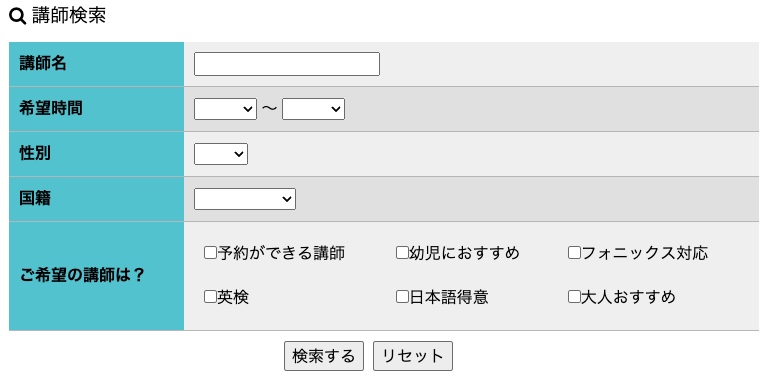This screenshot has width=779, height=382.
Task: Expand the 国籍 dropdown
Action: pyautogui.click(x=244, y=199)
